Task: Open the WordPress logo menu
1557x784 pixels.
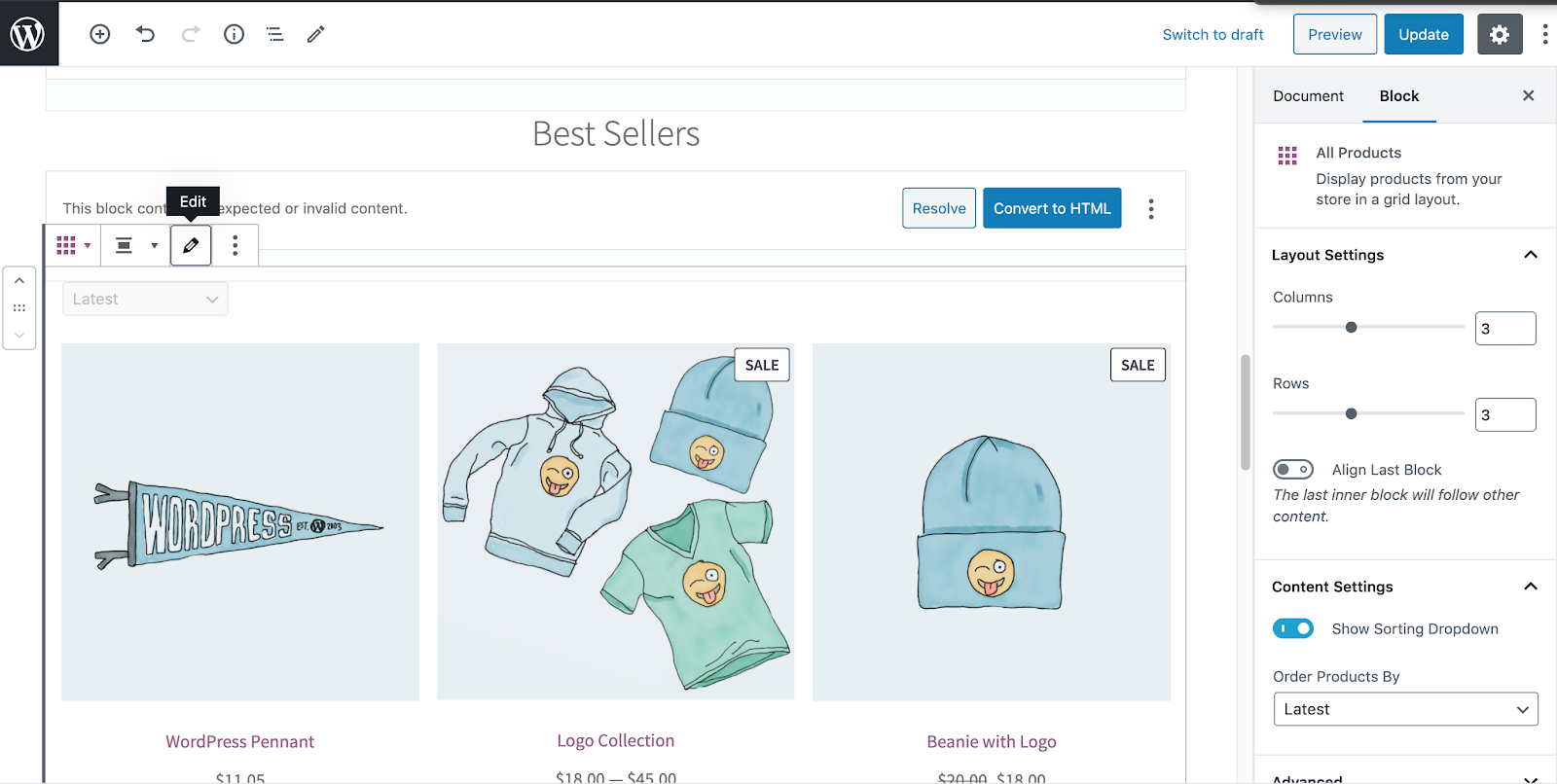Action: tap(28, 34)
